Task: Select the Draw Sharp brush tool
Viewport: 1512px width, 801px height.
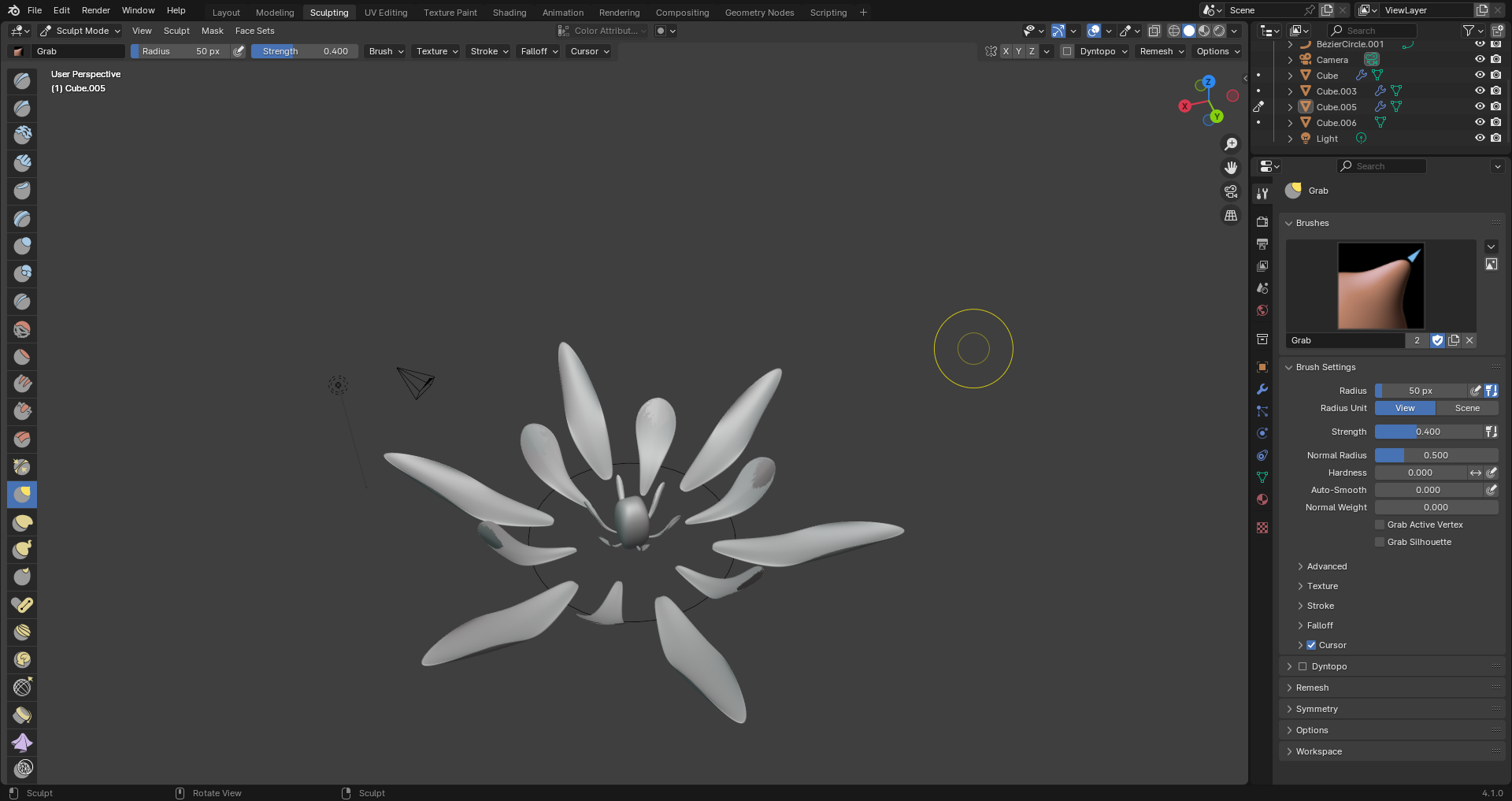Action: point(22,108)
